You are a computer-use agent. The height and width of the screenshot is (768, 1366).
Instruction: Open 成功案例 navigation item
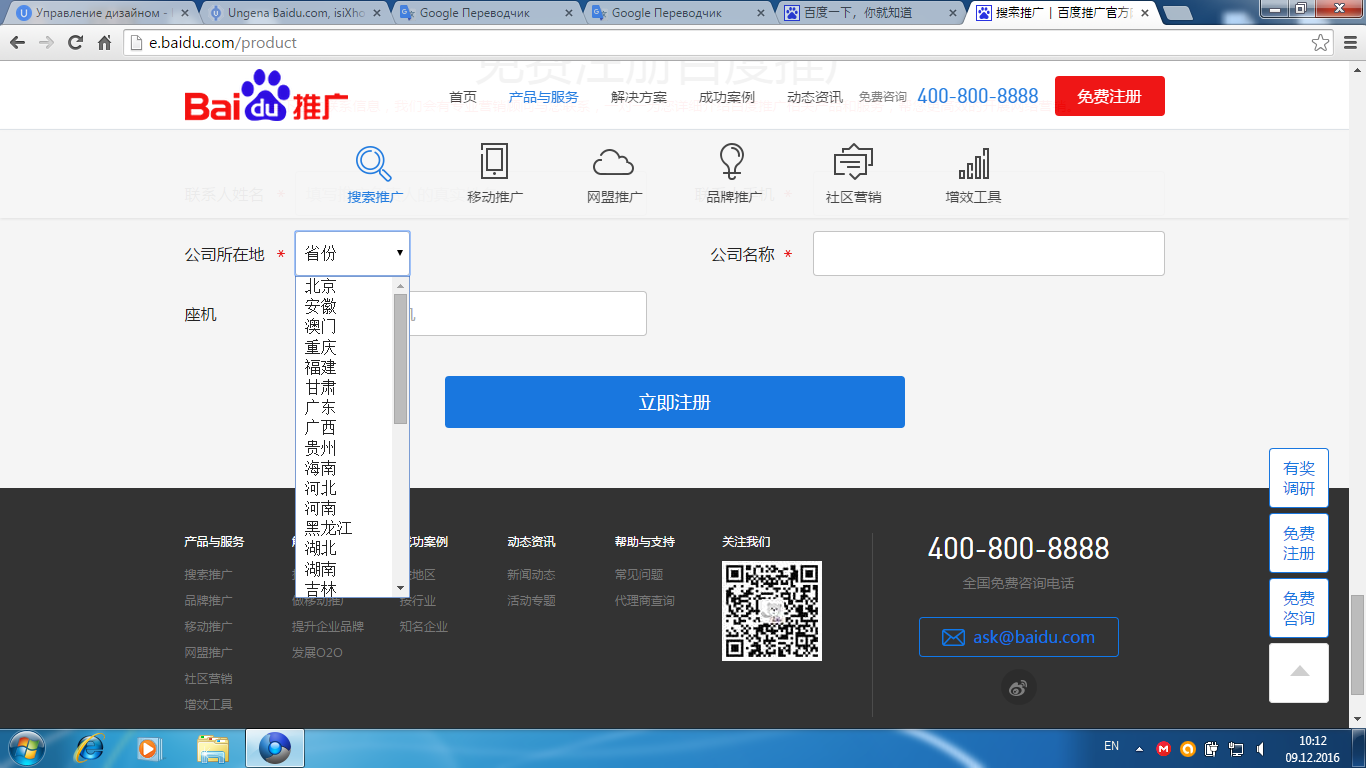727,97
